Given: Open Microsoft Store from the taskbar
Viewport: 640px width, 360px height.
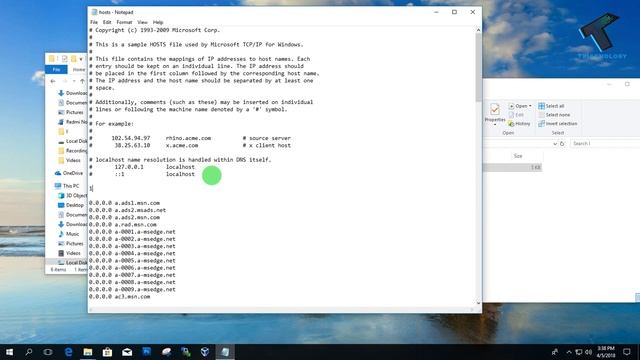Looking at the screenshot, I should point(107,352).
